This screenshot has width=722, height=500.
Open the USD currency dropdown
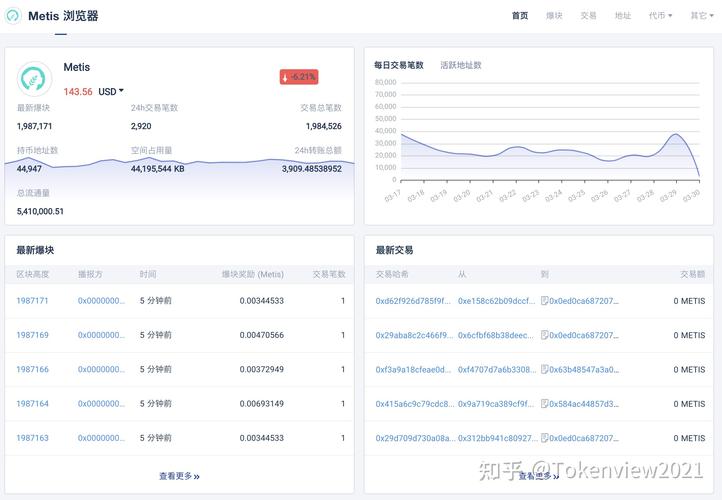tap(111, 92)
